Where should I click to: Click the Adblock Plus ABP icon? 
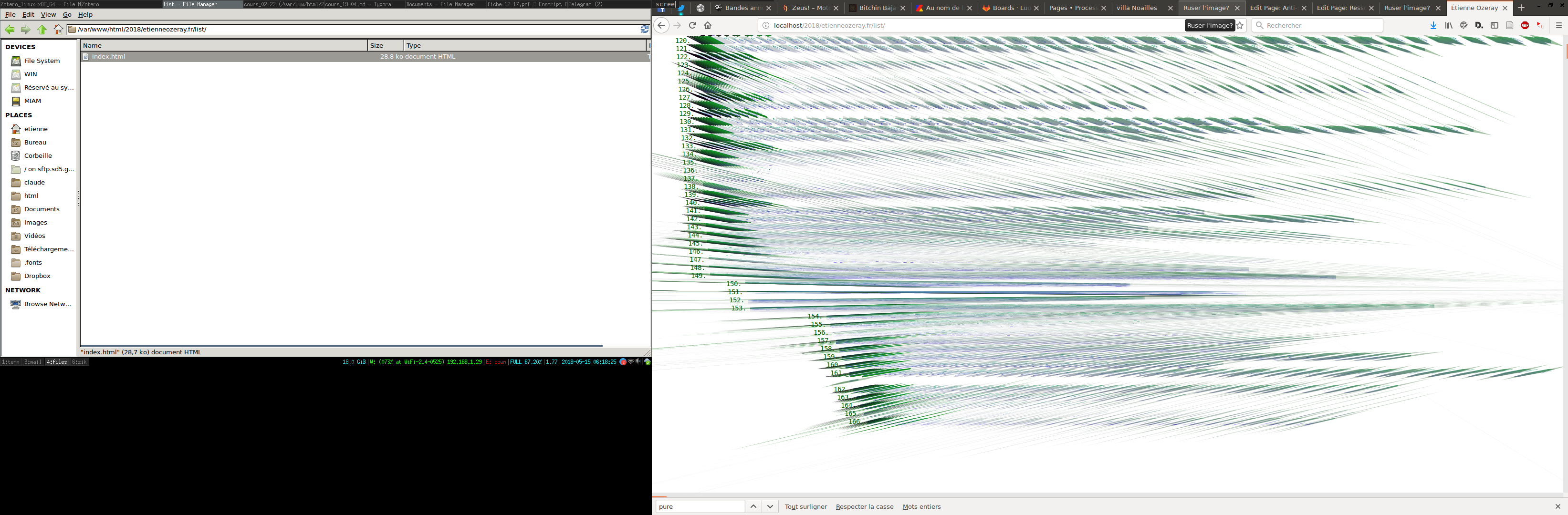(x=1525, y=26)
